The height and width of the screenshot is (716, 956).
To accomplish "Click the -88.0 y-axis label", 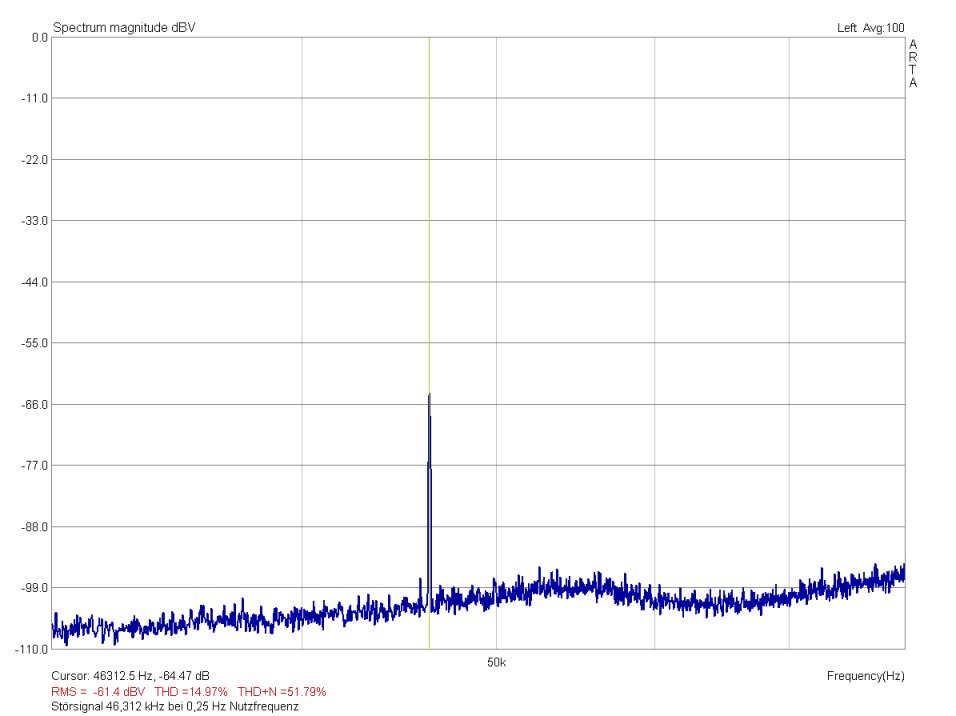I will pos(37,527).
